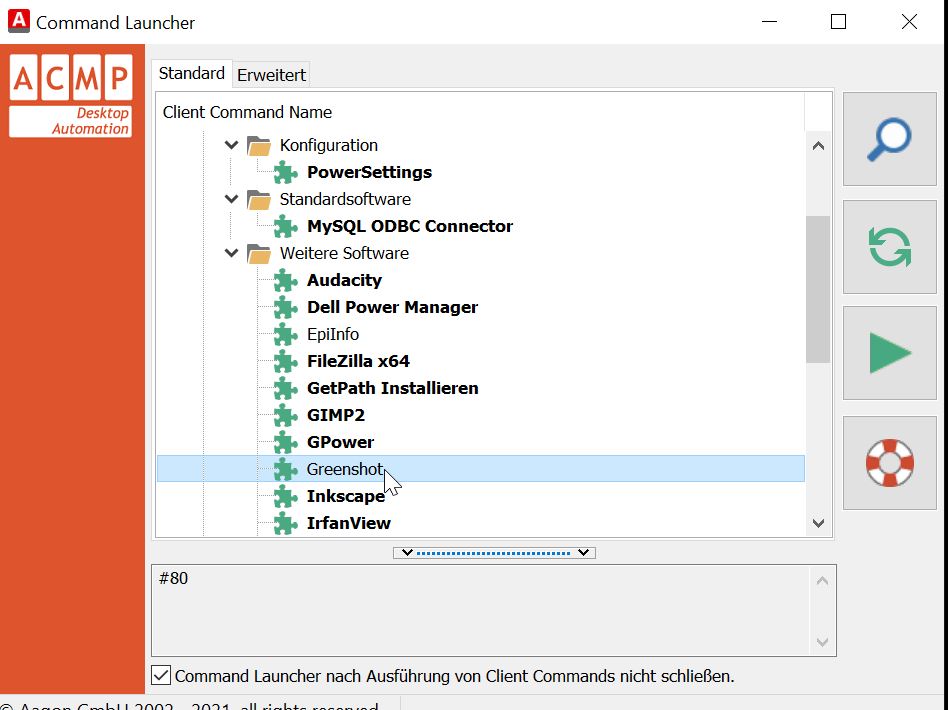948x710 pixels.
Task: Uncheck the keep Command Launcher open checkbox
Action: point(161,675)
